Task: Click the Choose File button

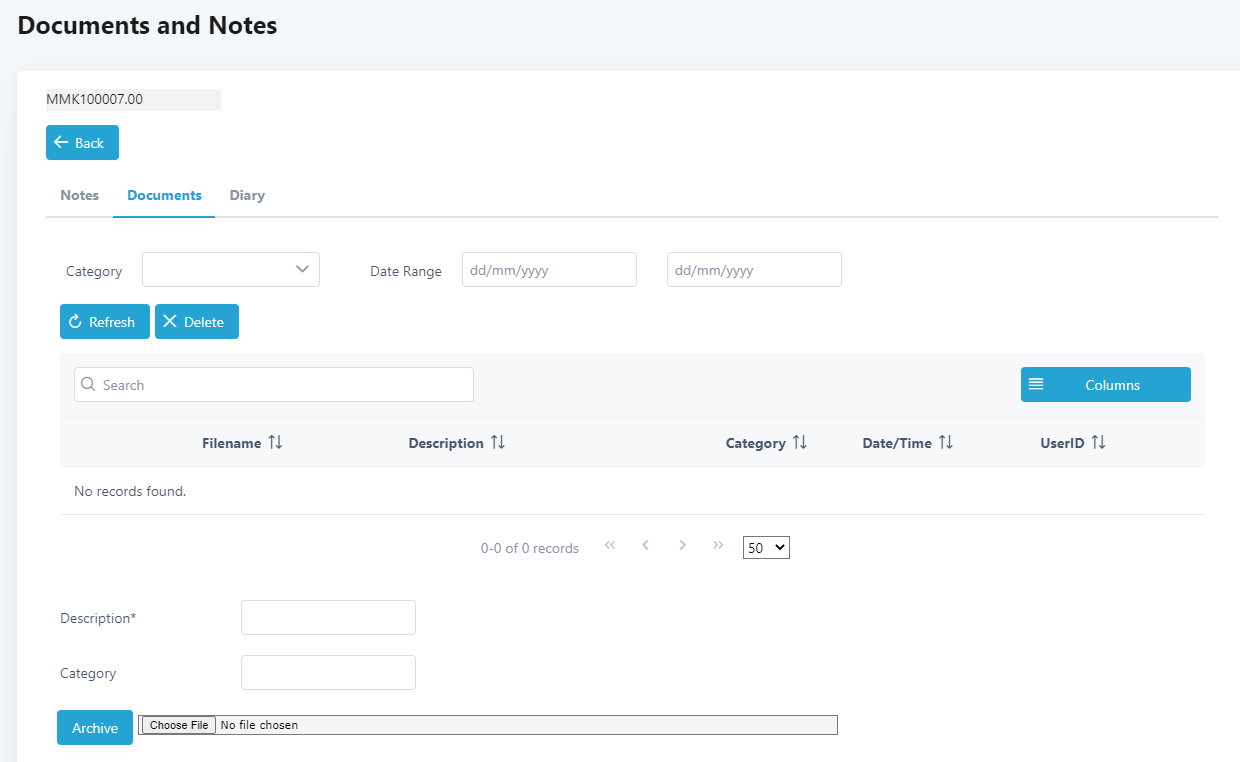Action: (178, 725)
